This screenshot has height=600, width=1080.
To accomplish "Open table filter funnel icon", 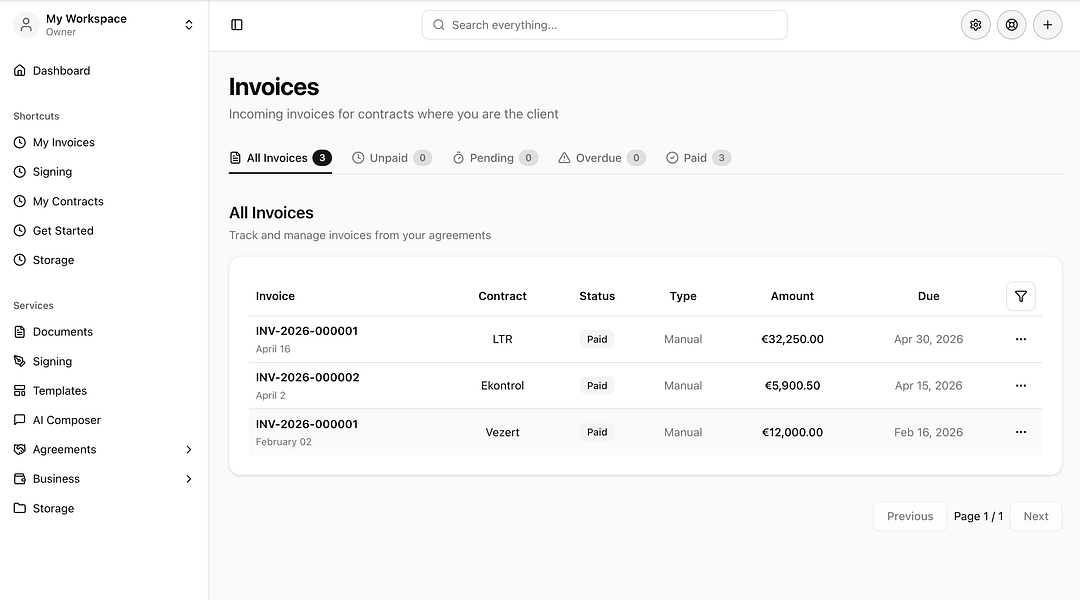I will [x=1020, y=296].
